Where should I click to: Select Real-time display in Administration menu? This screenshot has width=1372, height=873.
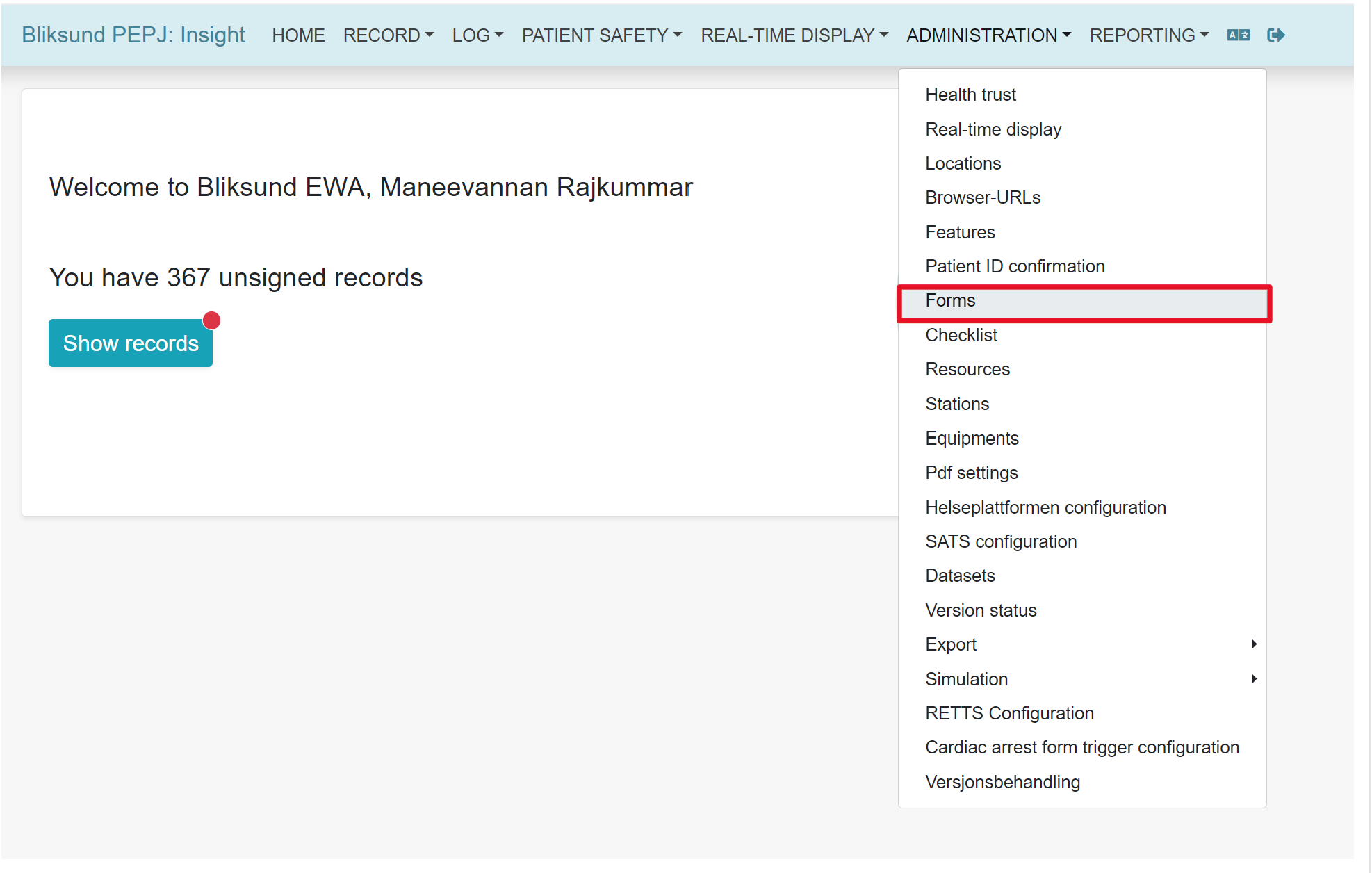pos(1082,129)
